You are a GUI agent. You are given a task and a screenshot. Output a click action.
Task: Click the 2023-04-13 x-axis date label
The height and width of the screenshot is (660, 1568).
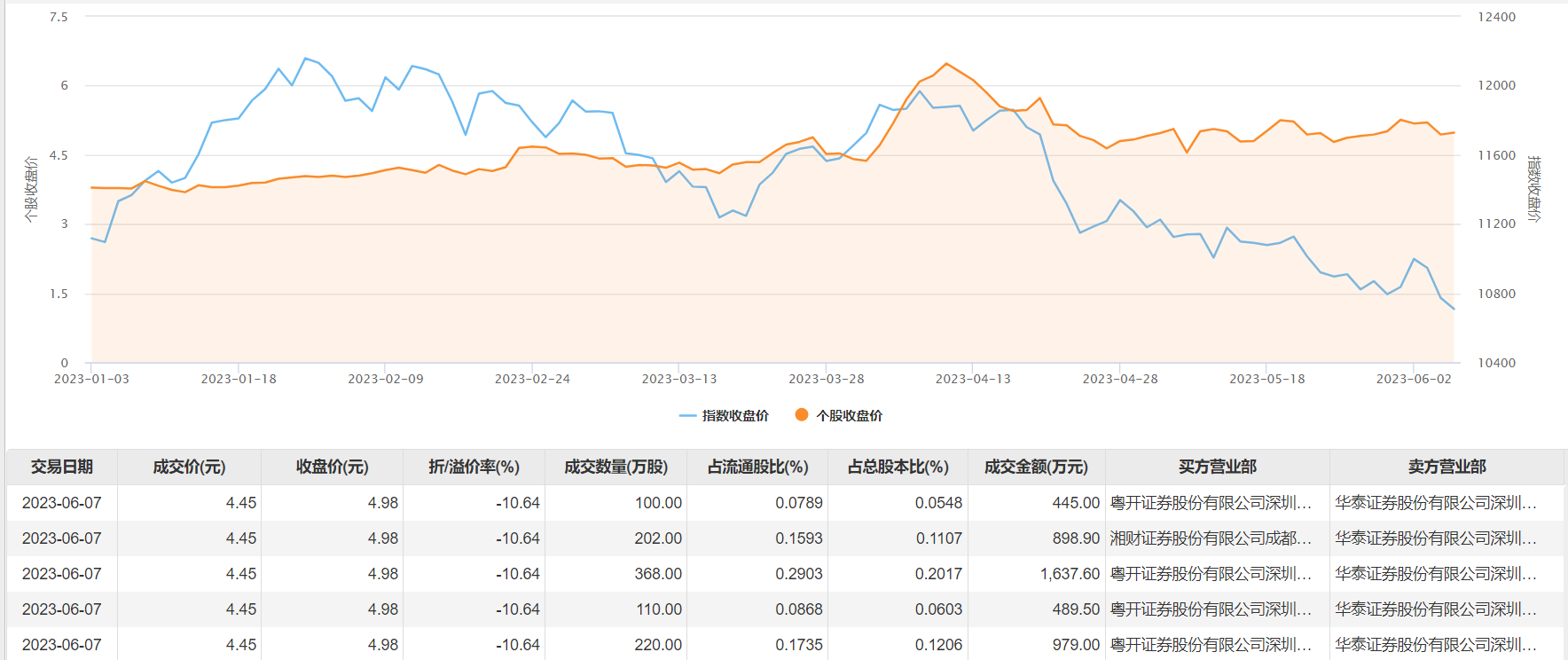pos(973,379)
